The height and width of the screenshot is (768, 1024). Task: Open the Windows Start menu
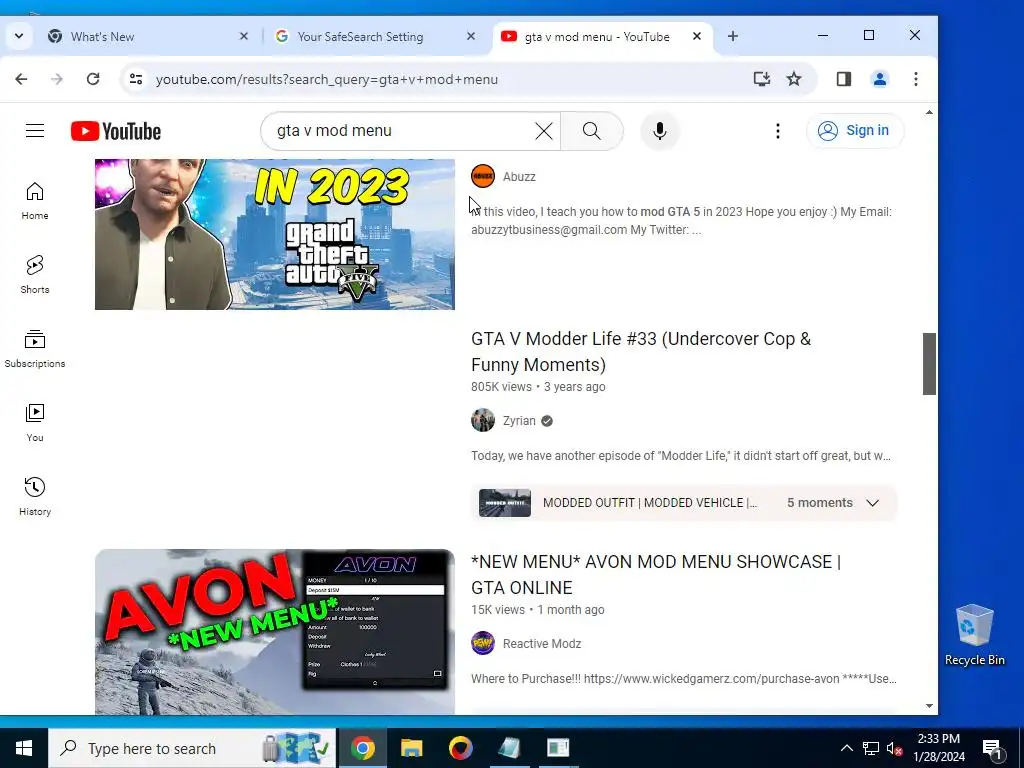point(24,748)
